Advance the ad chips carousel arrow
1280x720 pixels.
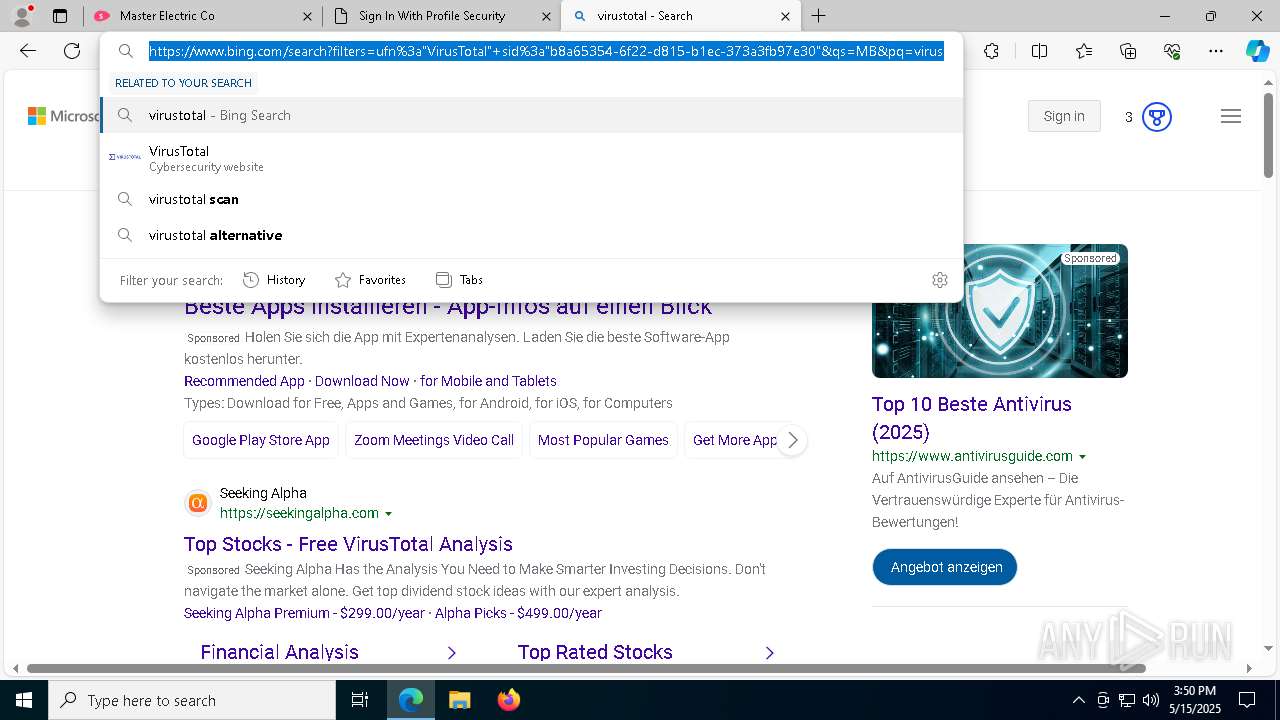pos(792,440)
